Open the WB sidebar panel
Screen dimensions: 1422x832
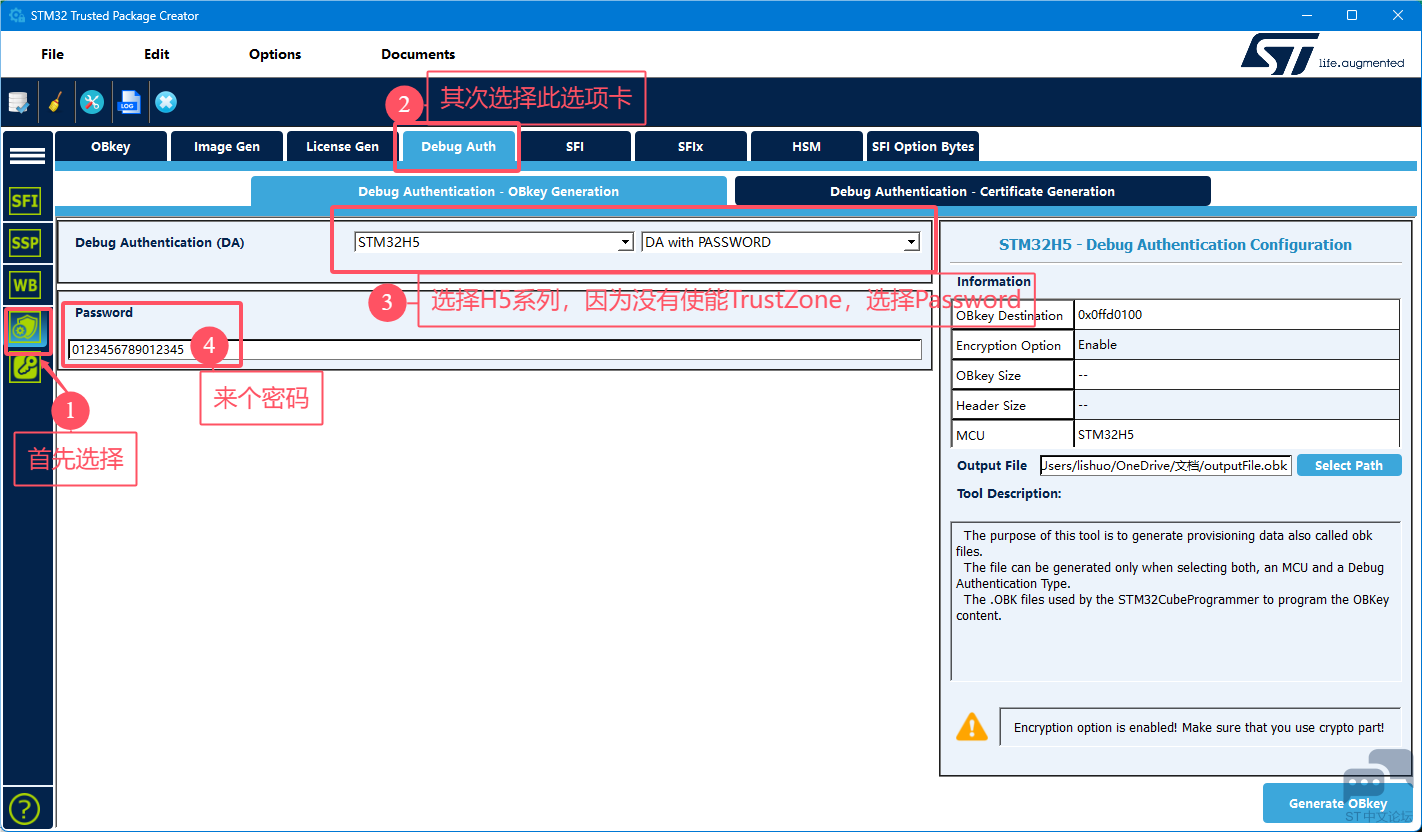click(x=25, y=285)
